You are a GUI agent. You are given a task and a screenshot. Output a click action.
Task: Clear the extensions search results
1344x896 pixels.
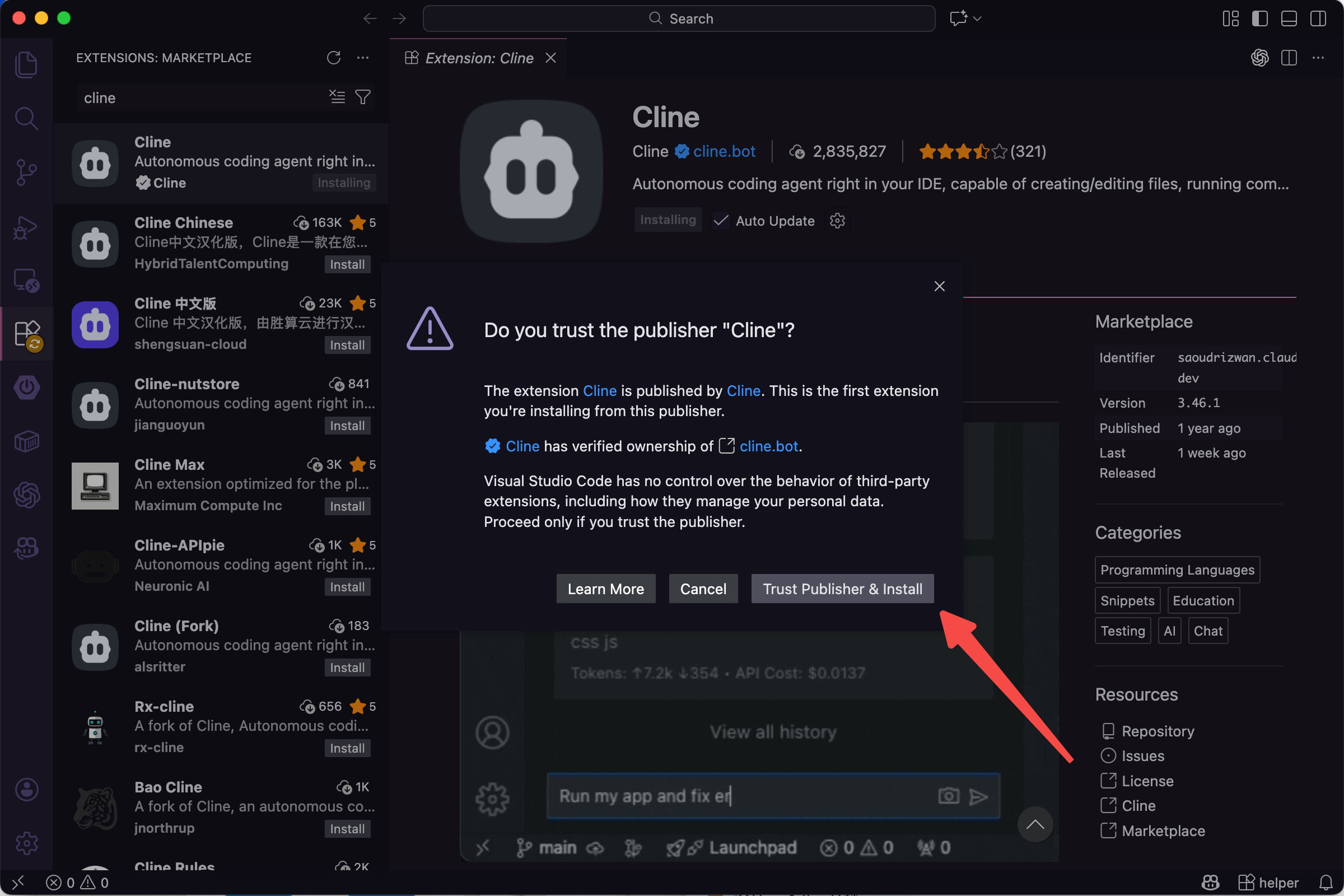pyautogui.click(x=337, y=97)
